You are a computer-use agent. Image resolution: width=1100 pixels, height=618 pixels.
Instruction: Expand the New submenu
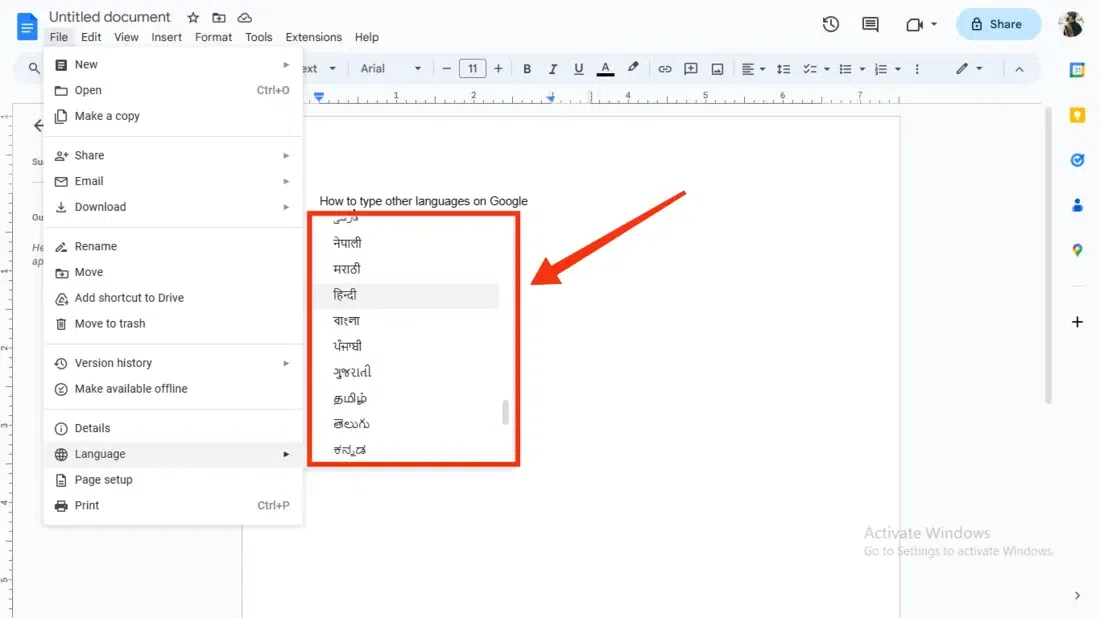click(x=173, y=65)
